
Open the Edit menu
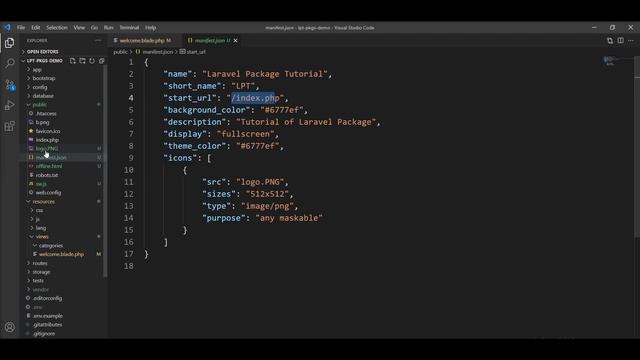click(36, 28)
